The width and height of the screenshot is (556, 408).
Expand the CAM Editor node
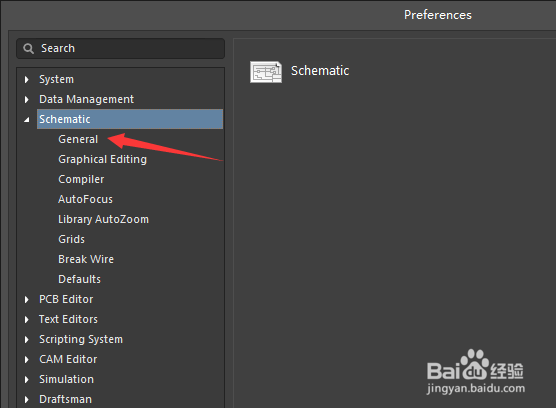27,359
